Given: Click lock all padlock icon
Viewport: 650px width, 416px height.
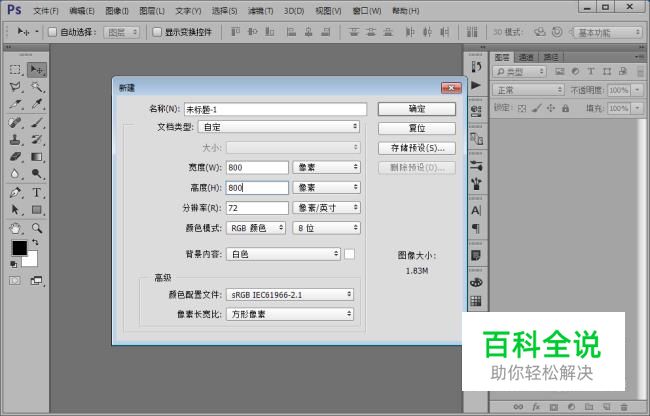Looking at the screenshot, I should (565, 108).
